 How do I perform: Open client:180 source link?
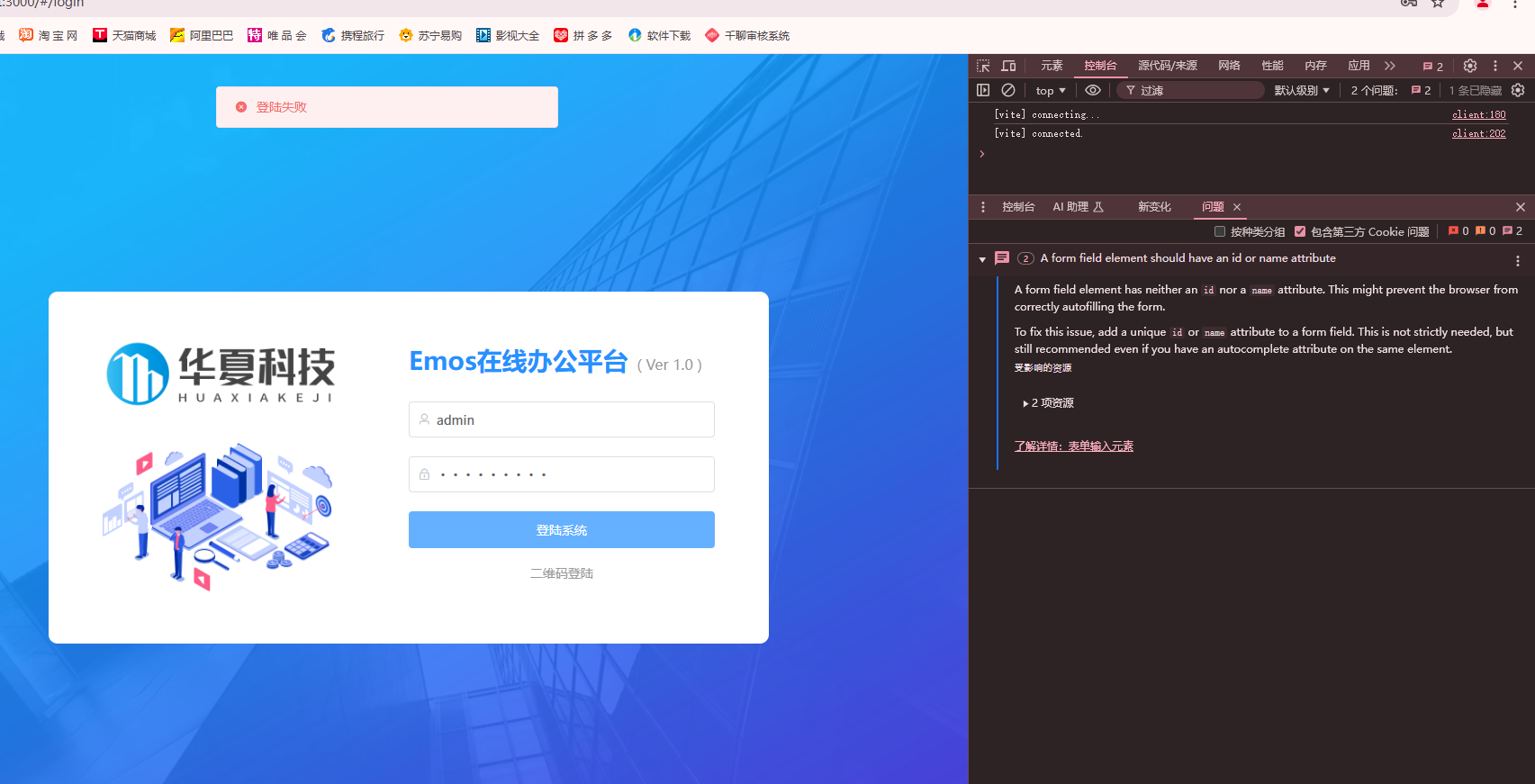point(1478,115)
